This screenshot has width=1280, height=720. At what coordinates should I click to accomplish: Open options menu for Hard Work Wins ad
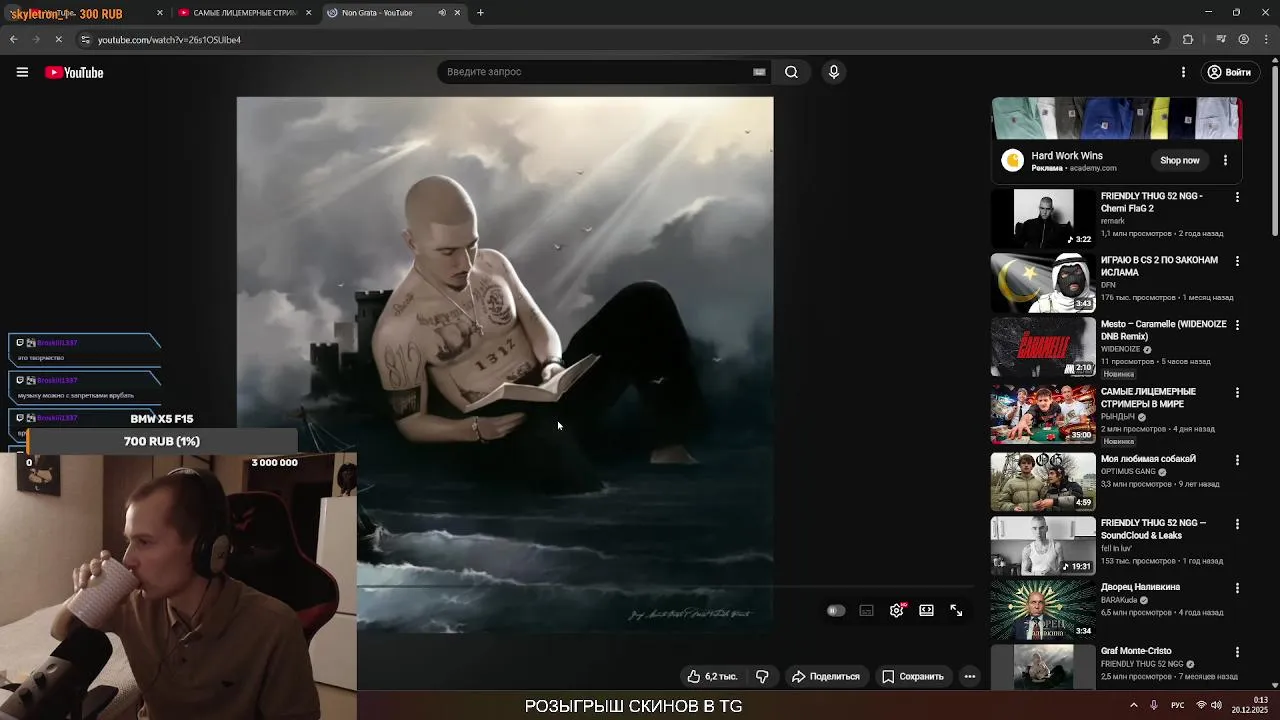[1225, 160]
